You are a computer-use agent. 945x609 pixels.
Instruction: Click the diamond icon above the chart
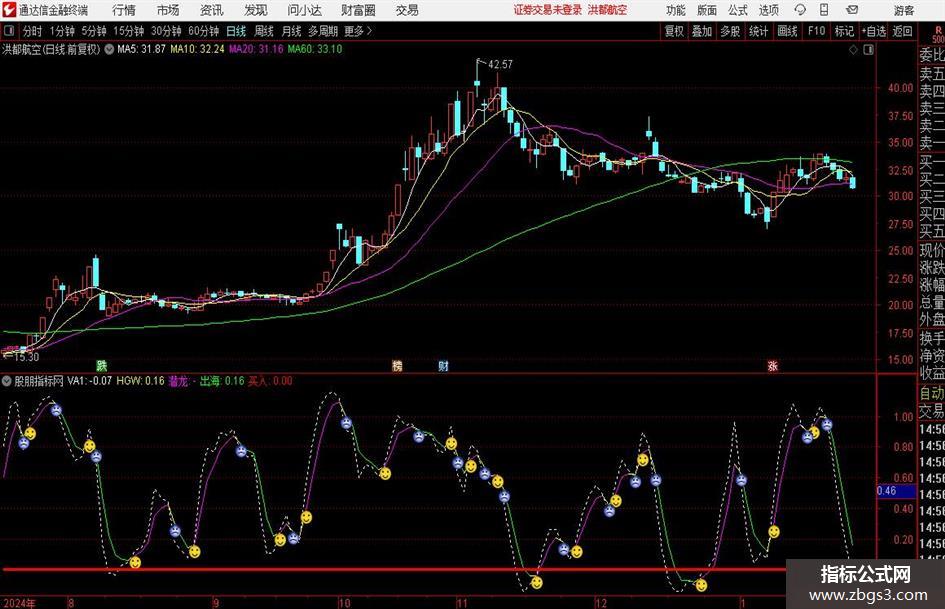[853, 49]
